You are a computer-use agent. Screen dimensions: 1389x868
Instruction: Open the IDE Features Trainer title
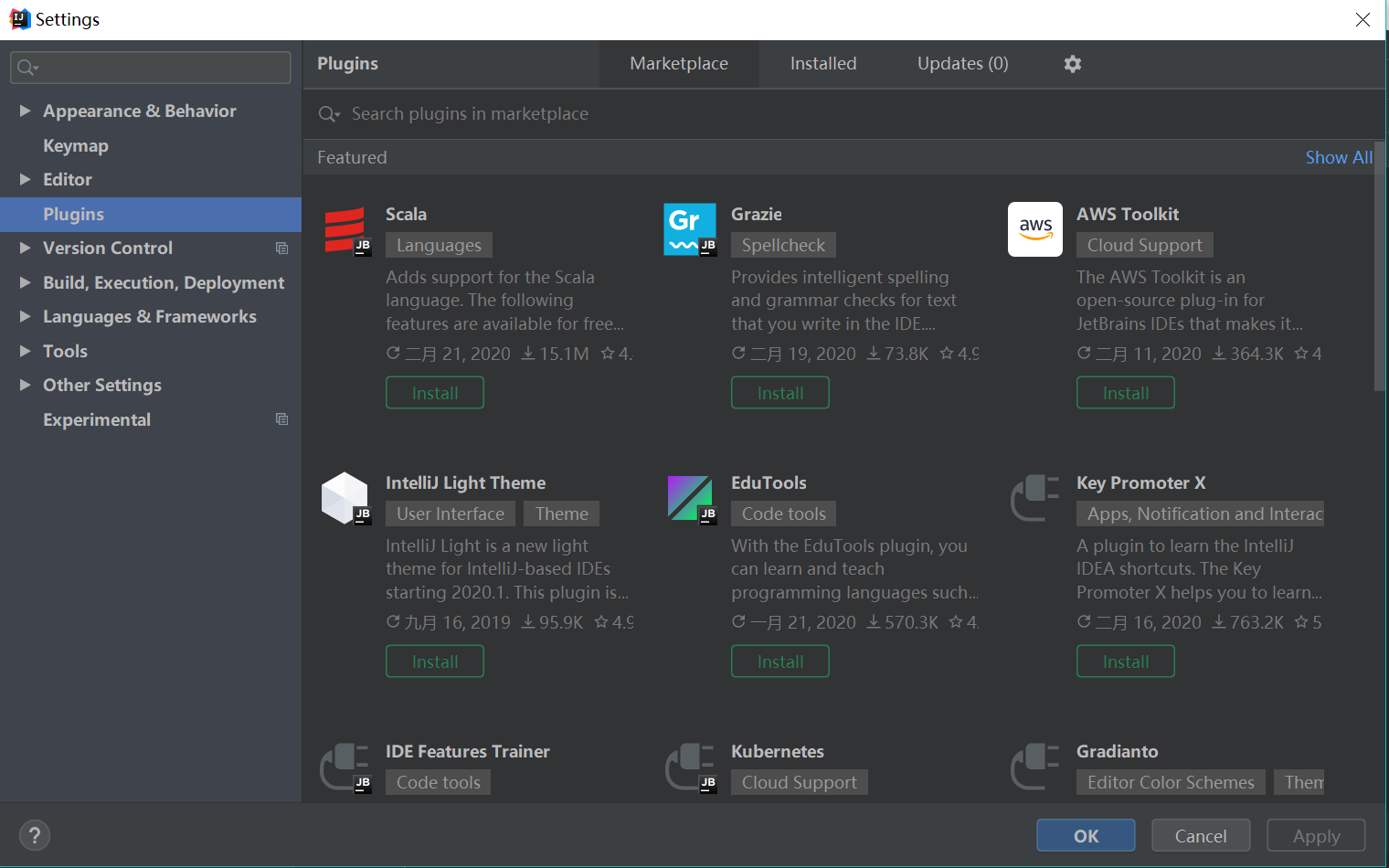(x=468, y=751)
